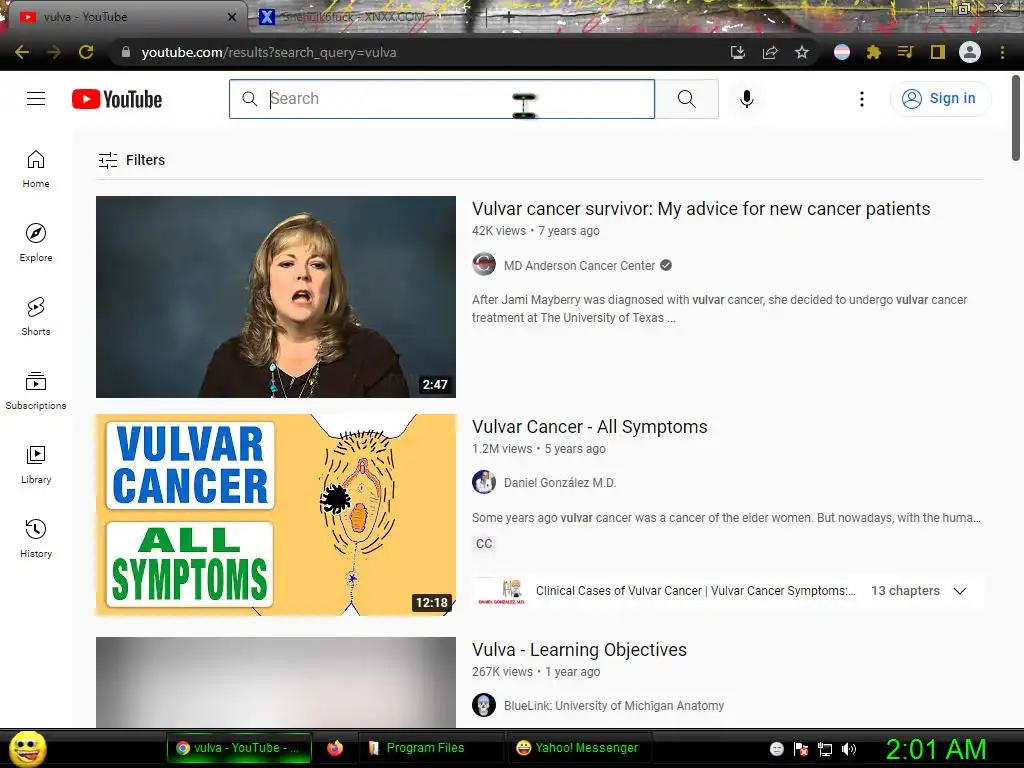Open Yahoo! Messenger taskbar window
This screenshot has width=1024, height=768.
[577, 748]
